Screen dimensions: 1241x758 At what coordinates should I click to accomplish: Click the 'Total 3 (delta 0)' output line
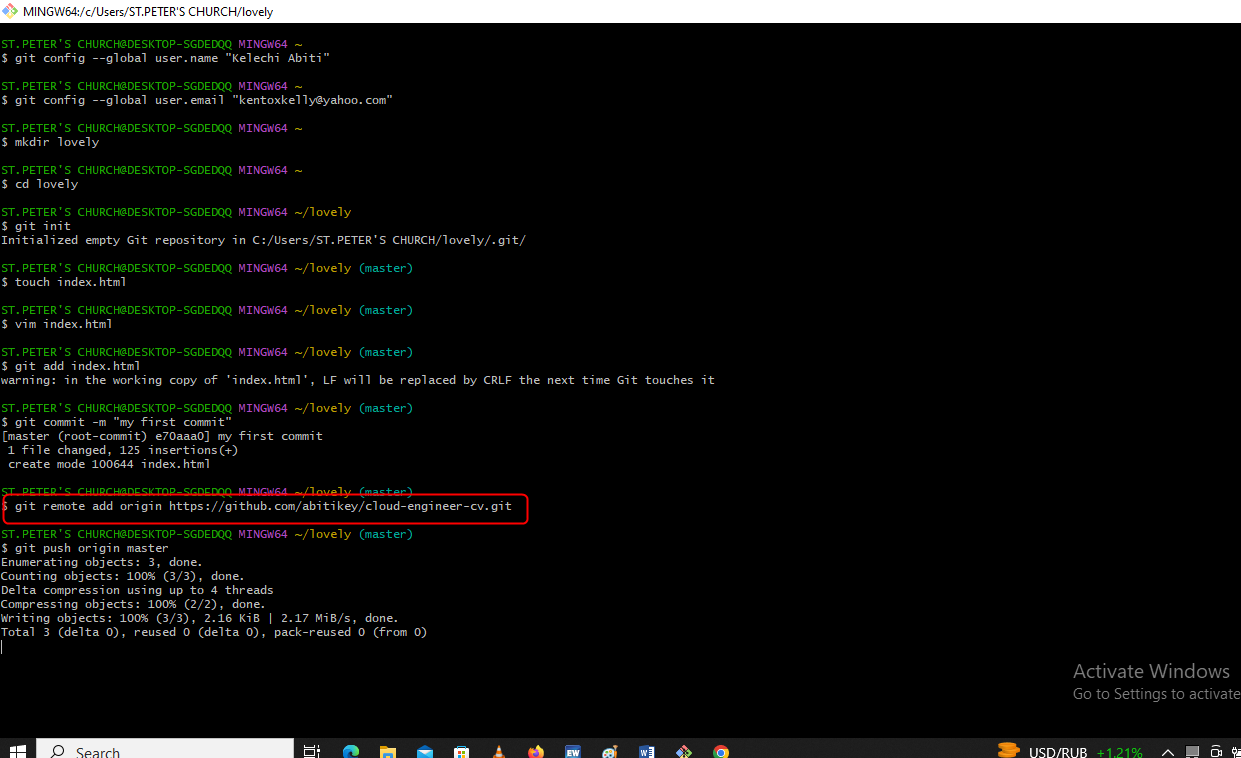pyautogui.click(x=214, y=632)
